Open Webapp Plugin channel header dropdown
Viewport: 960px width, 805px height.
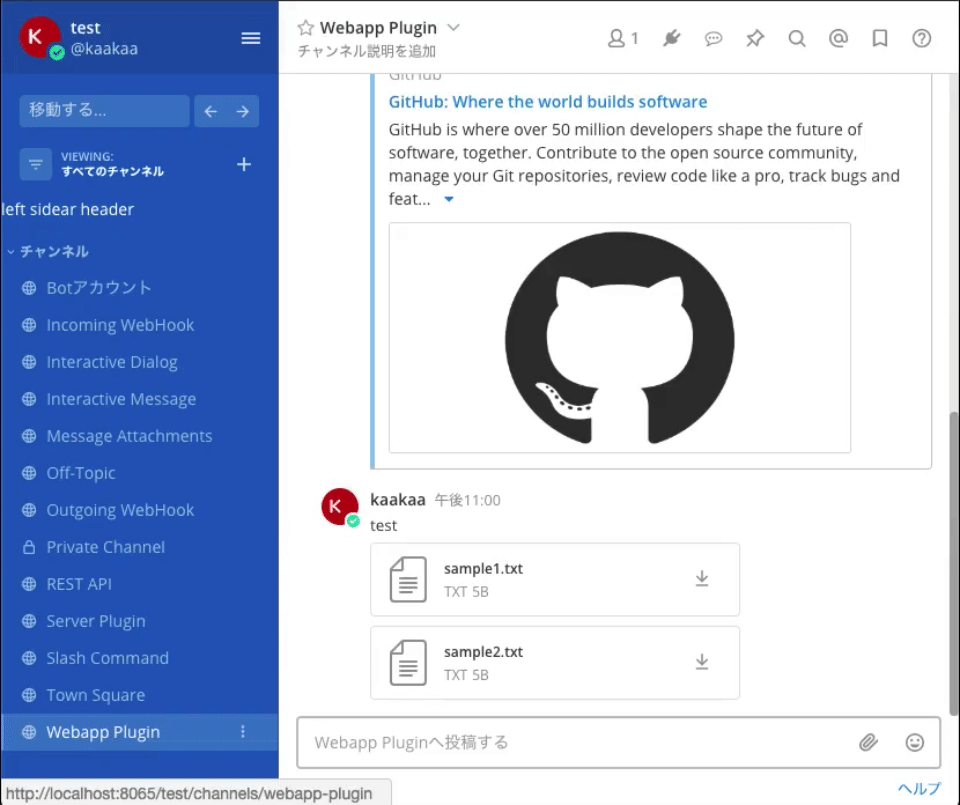coord(453,28)
